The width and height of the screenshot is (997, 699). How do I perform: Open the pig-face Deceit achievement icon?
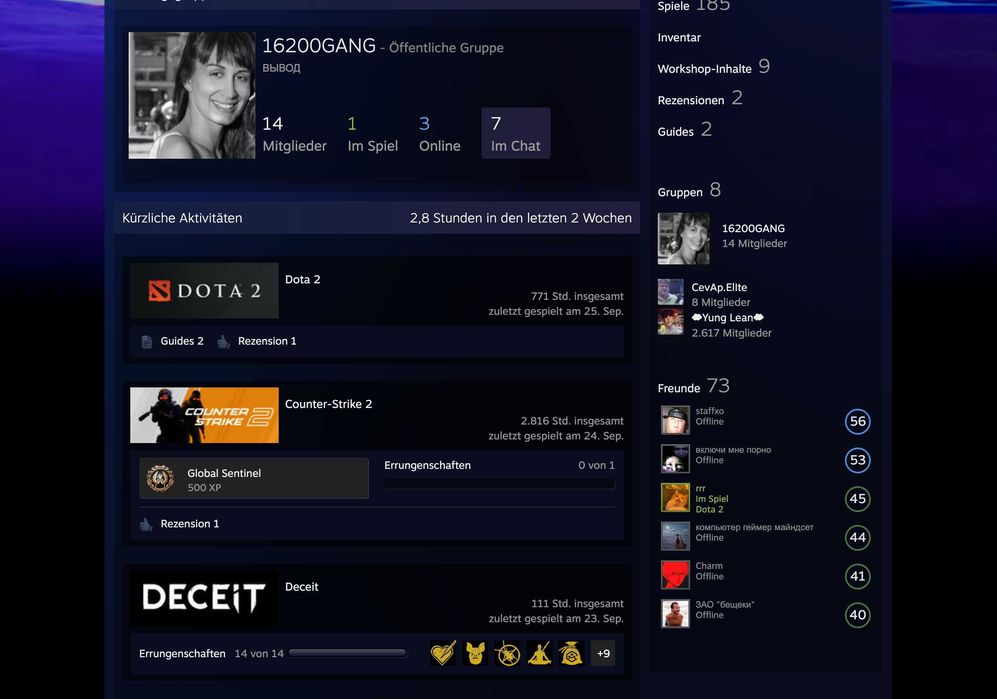[475, 653]
